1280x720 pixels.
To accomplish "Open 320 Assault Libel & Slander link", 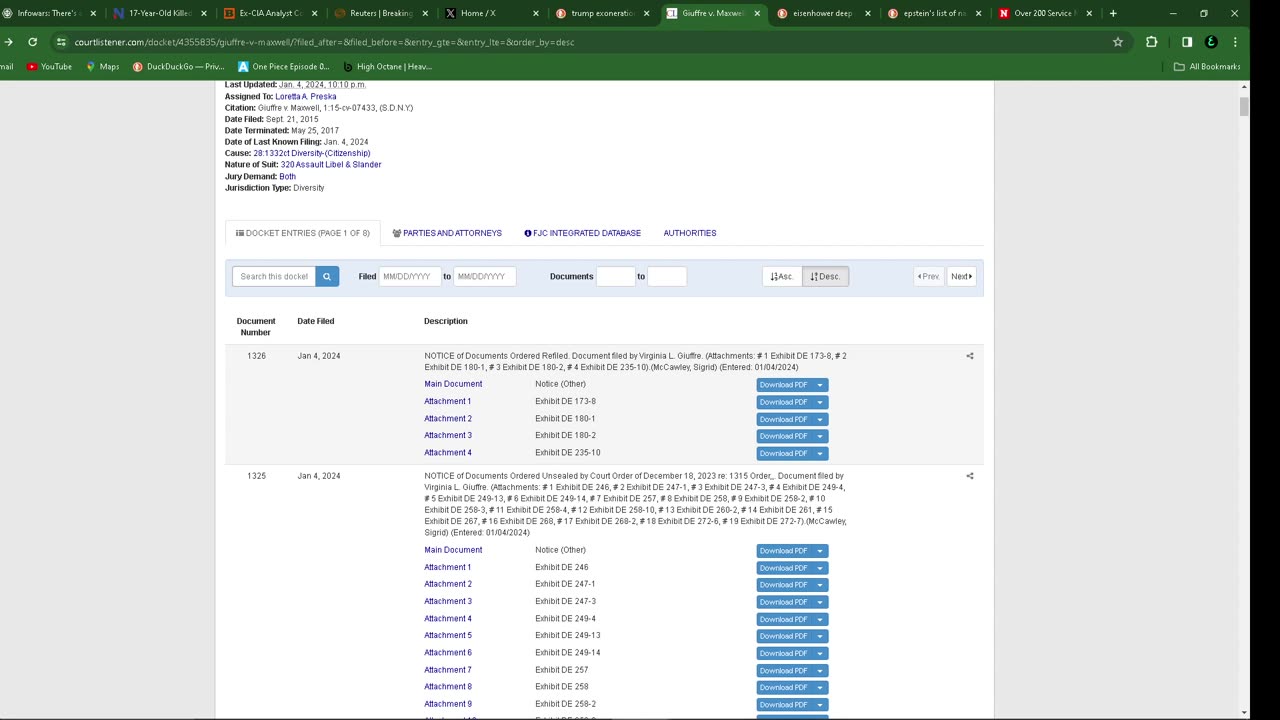I will coord(331,164).
